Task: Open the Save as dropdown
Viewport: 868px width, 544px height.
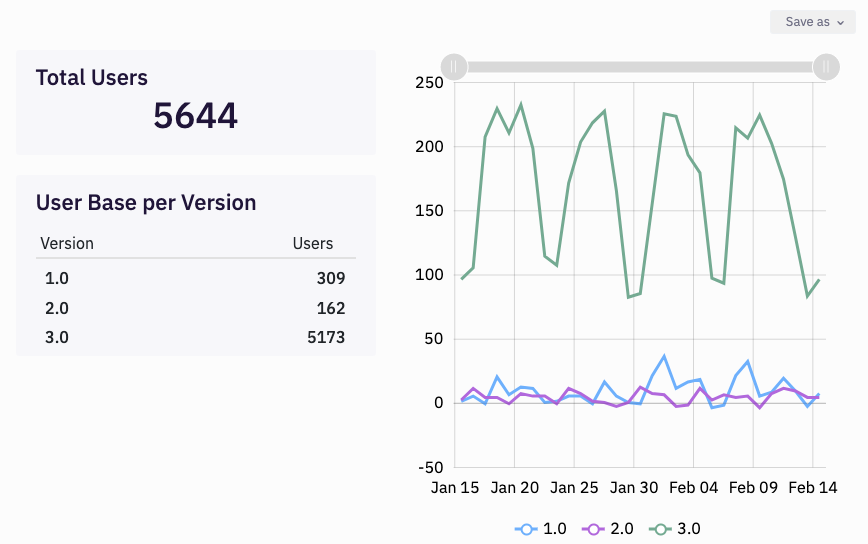Action: tap(813, 22)
